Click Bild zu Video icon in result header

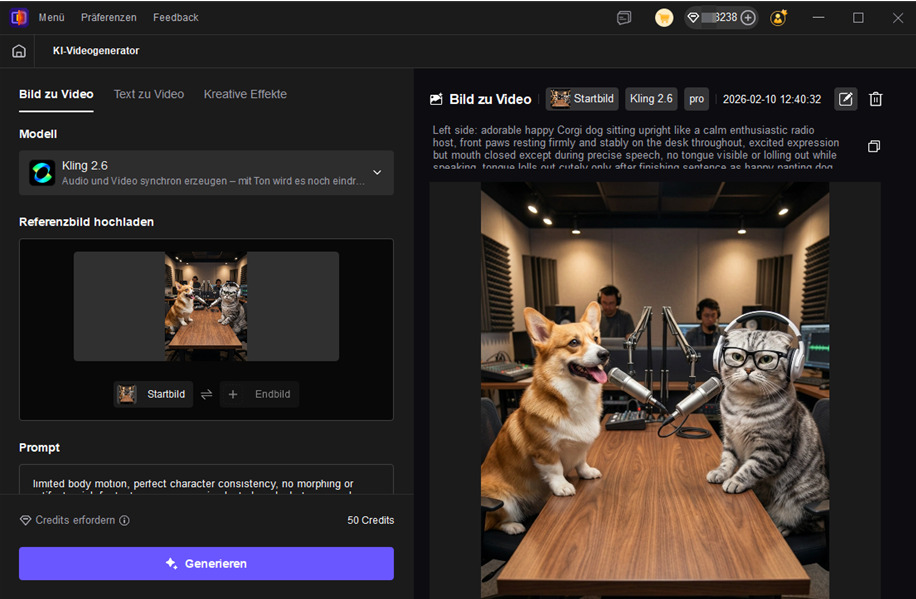pos(436,99)
